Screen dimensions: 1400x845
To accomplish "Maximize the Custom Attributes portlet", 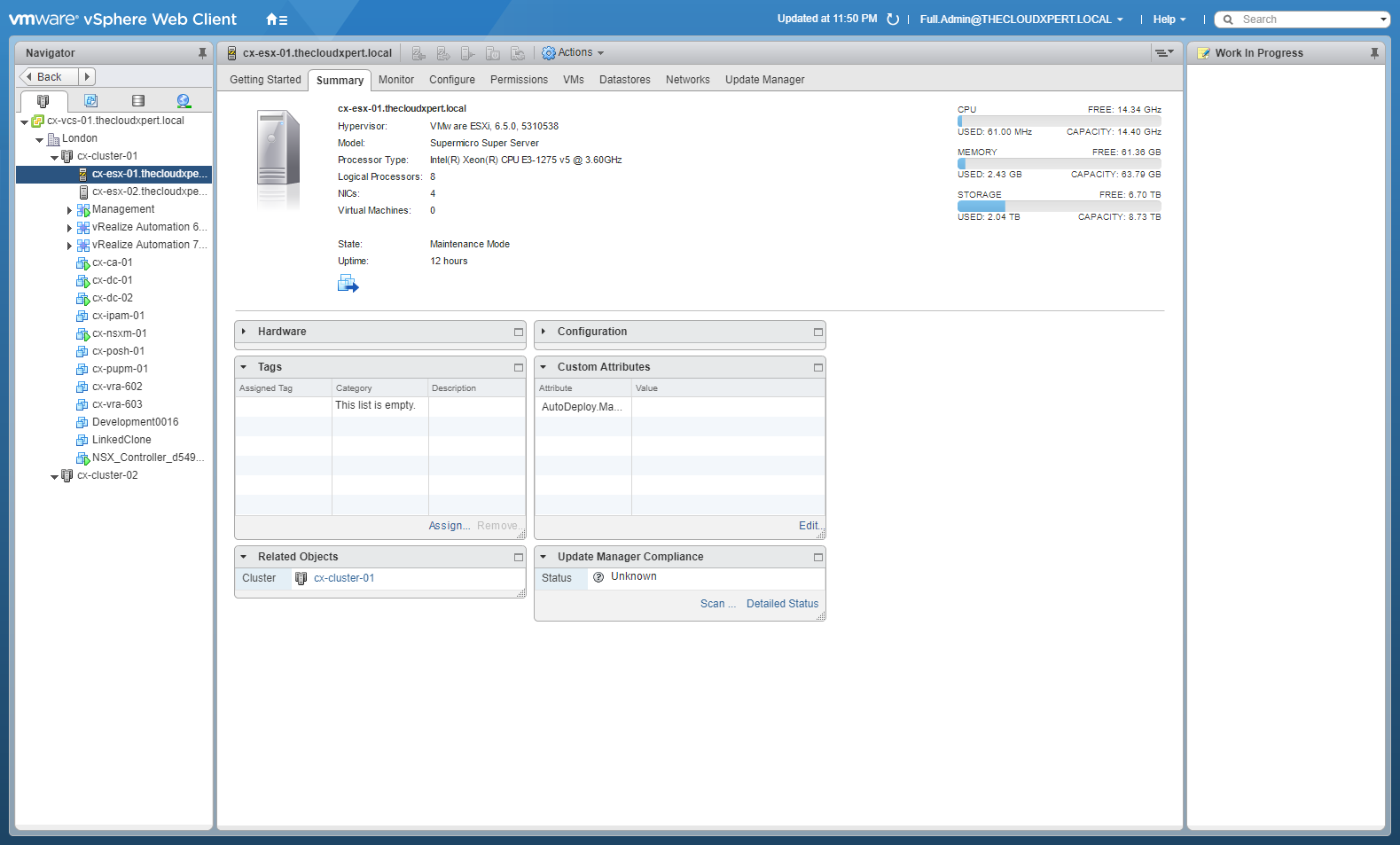I will point(818,368).
